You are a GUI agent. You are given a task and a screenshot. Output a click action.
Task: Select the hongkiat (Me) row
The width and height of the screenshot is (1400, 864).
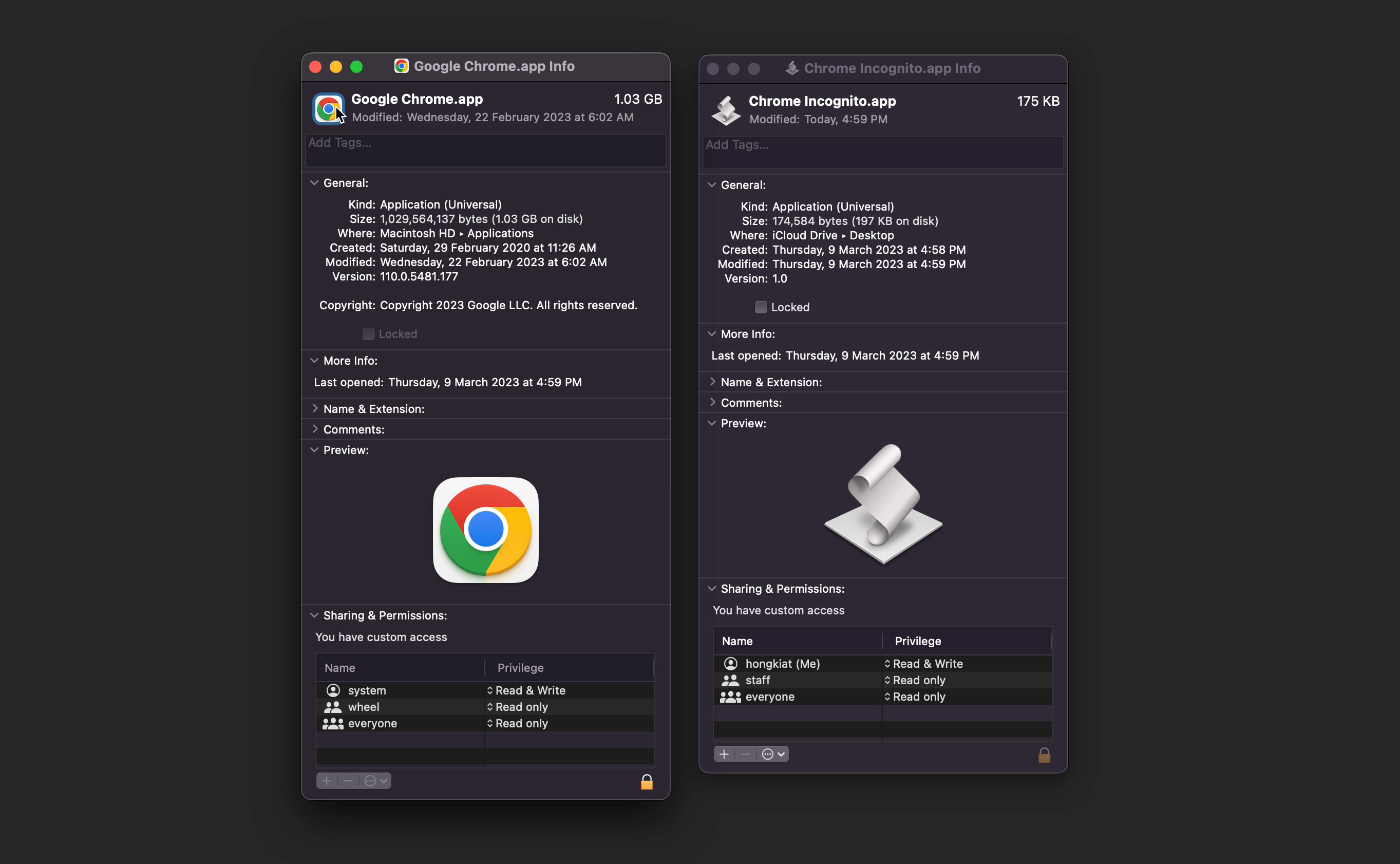pyautogui.click(x=882, y=664)
